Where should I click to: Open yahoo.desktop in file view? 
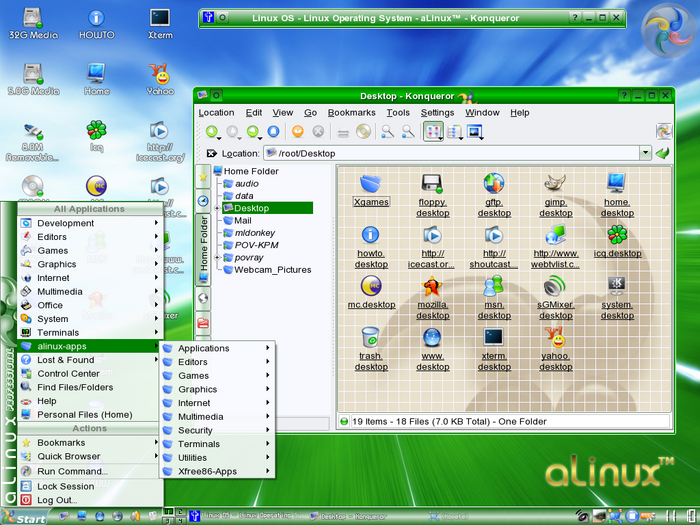coord(555,350)
